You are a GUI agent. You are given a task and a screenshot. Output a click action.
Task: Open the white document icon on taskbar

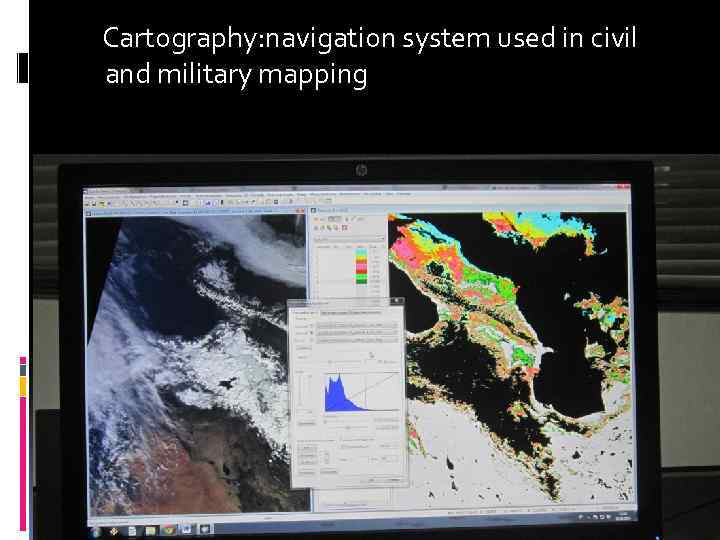(x=132, y=531)
